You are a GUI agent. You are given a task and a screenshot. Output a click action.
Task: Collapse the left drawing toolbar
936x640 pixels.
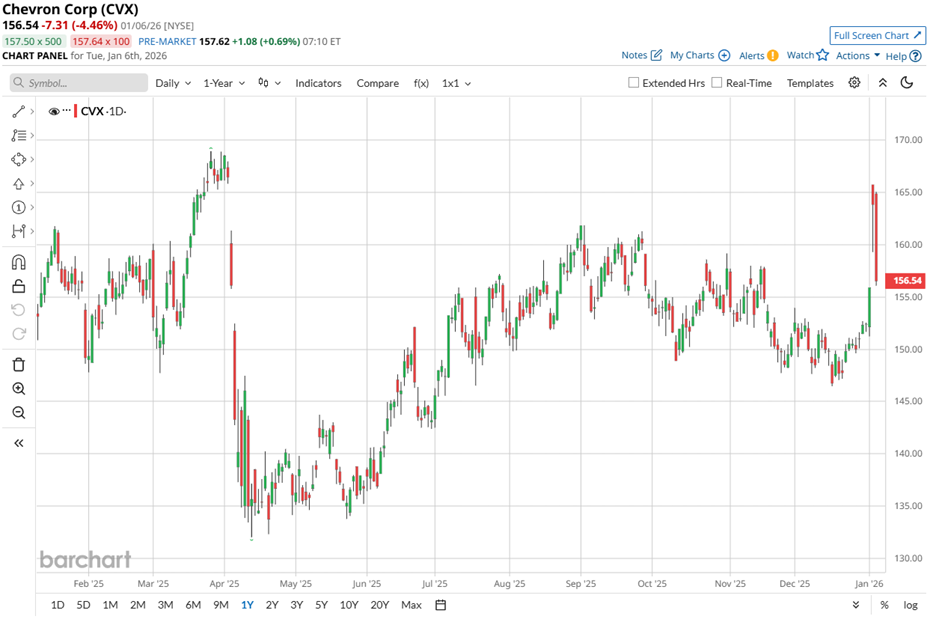coord(18,443)
